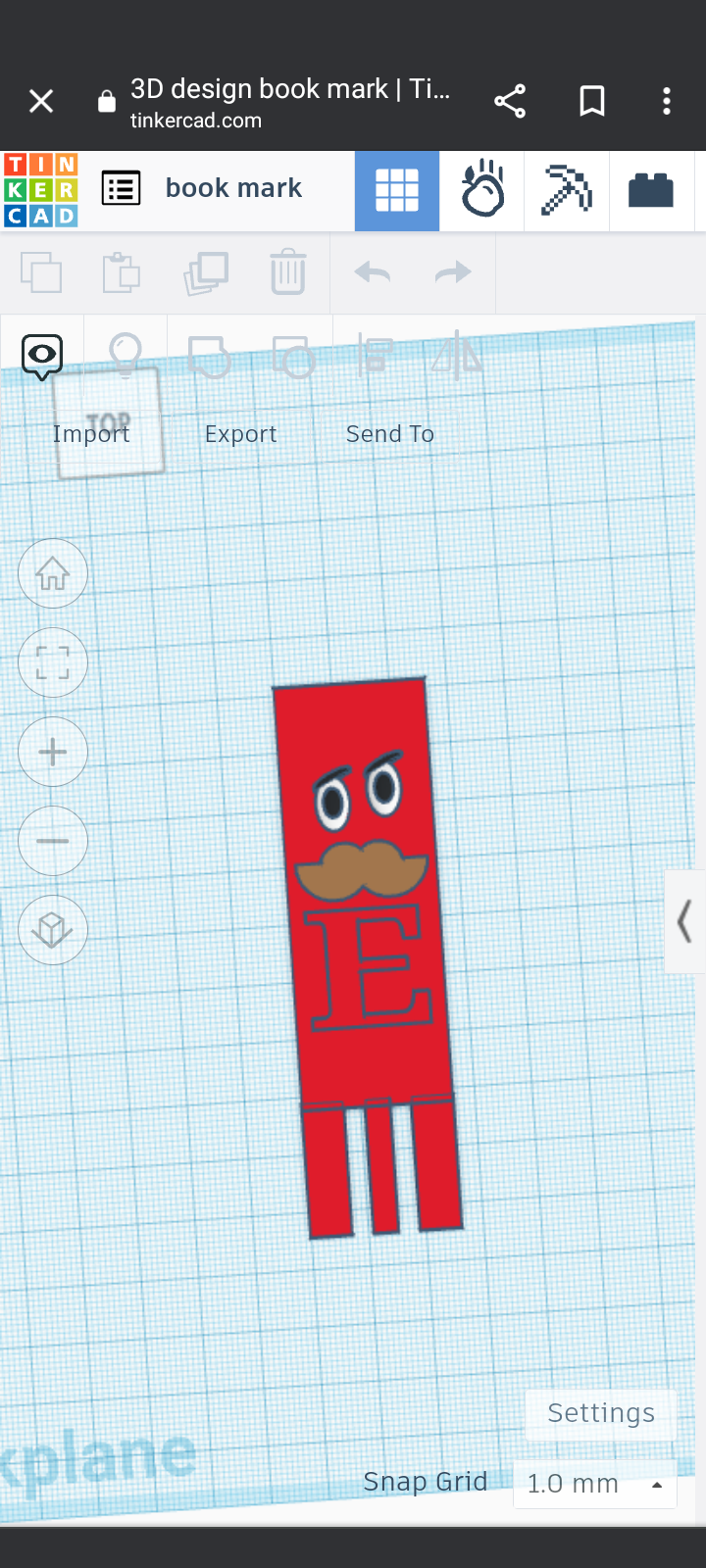706x1568 pixels.
Task: Toggle the notes eye icon
Action: (42, 357)
